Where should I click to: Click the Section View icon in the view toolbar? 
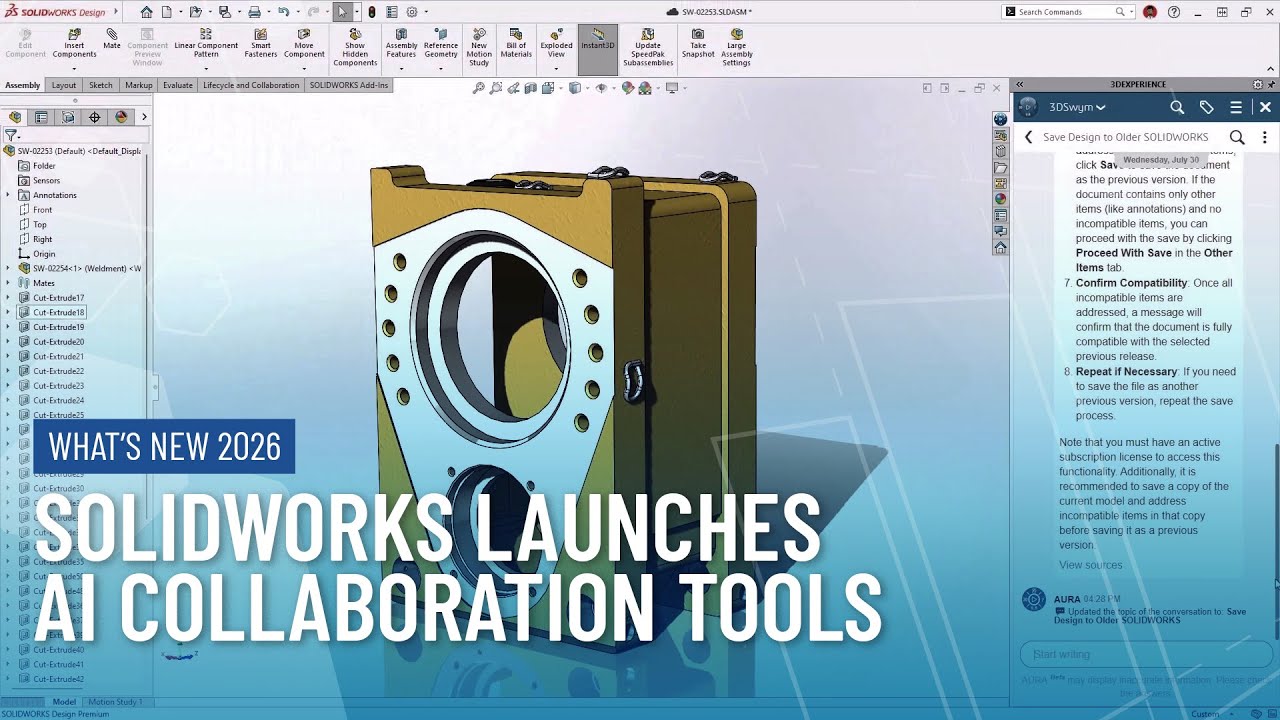pyautogui.click(x=530, y=88)
